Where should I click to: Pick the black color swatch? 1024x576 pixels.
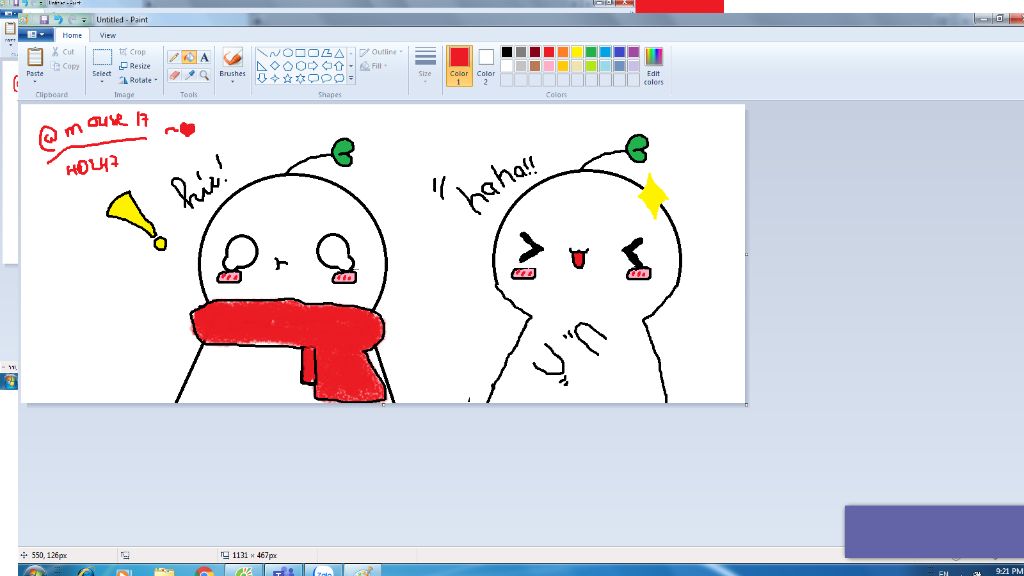click(507, 52)
